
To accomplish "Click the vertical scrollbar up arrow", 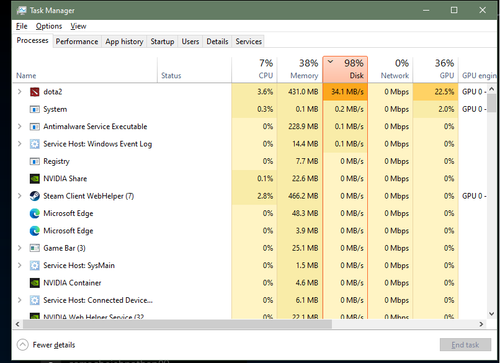I will click(491, 89).
